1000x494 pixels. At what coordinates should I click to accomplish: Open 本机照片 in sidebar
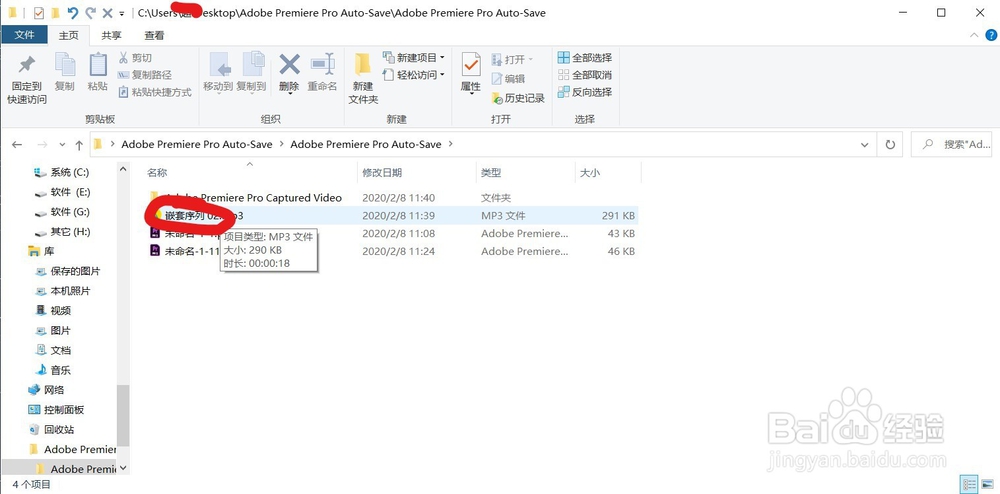62,291
